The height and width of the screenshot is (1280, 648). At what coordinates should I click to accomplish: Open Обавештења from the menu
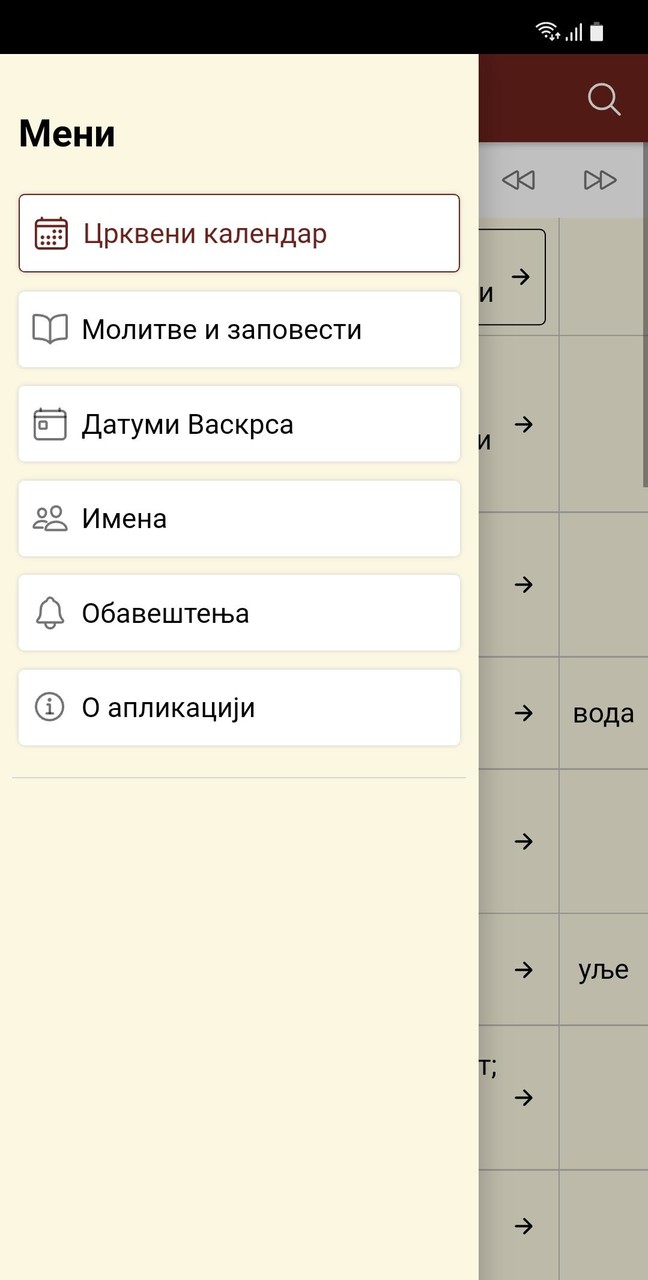(239, 613)
